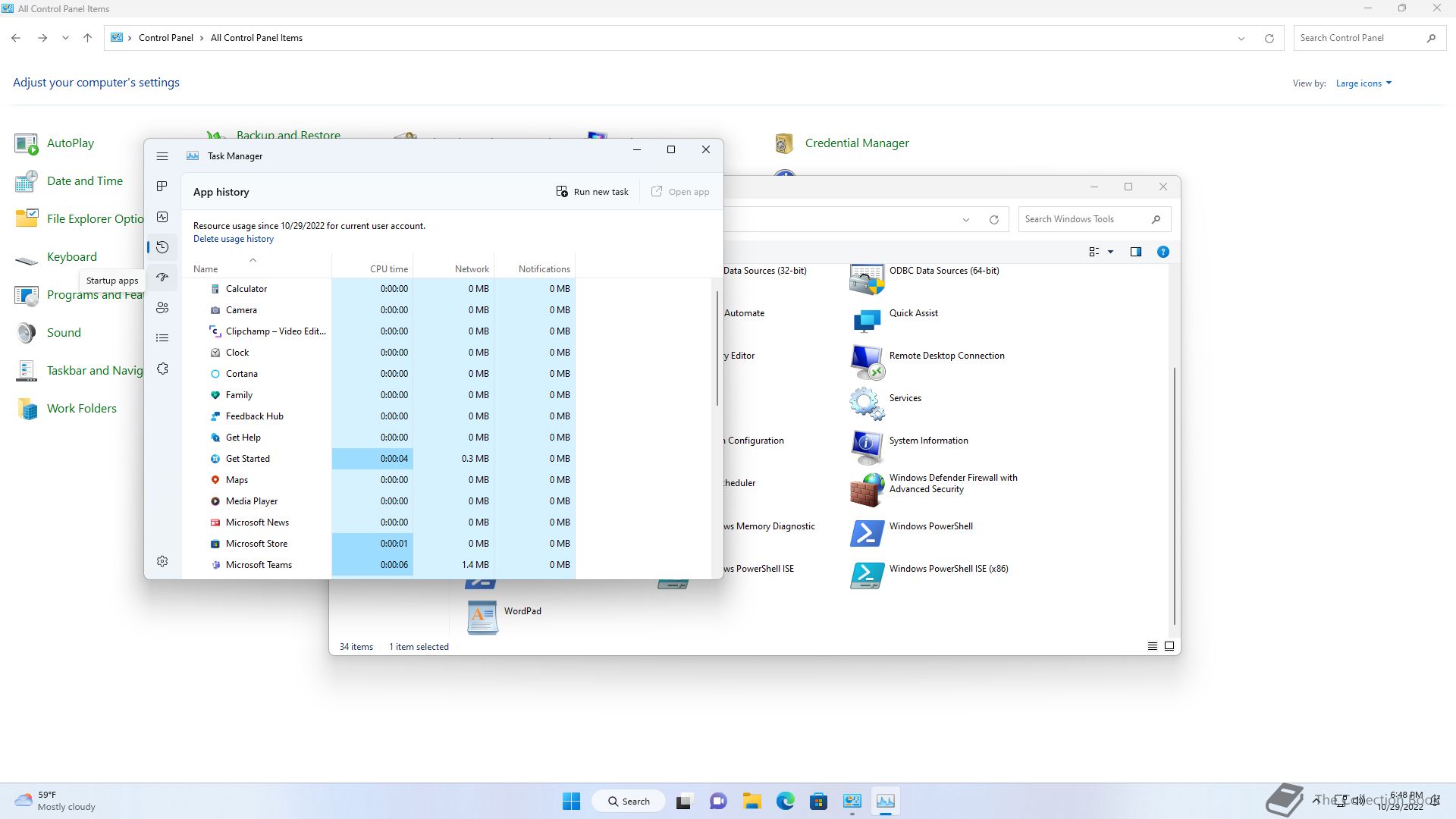This screenshot has width=1456, height=819.
Task: Open Windows PowerShell ISE (x86)
Action: pyautogui.click(x=930, y=576)
